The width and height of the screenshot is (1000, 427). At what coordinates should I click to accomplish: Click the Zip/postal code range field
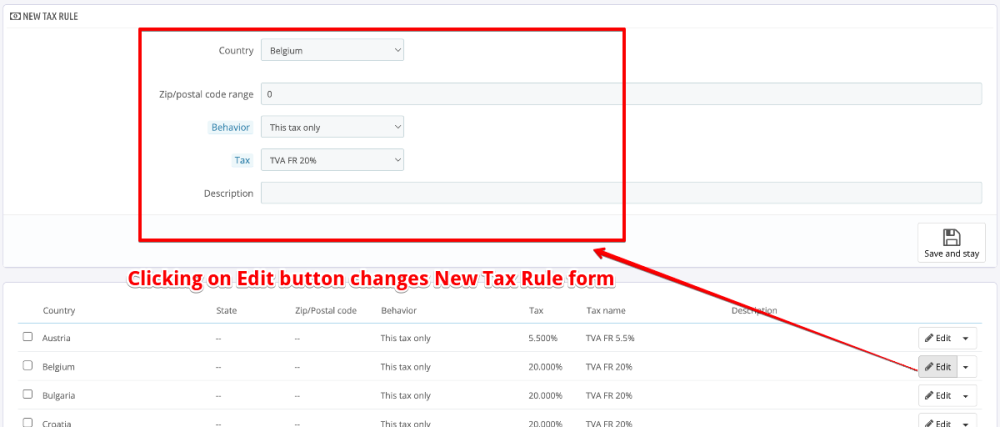pos(620,94)
